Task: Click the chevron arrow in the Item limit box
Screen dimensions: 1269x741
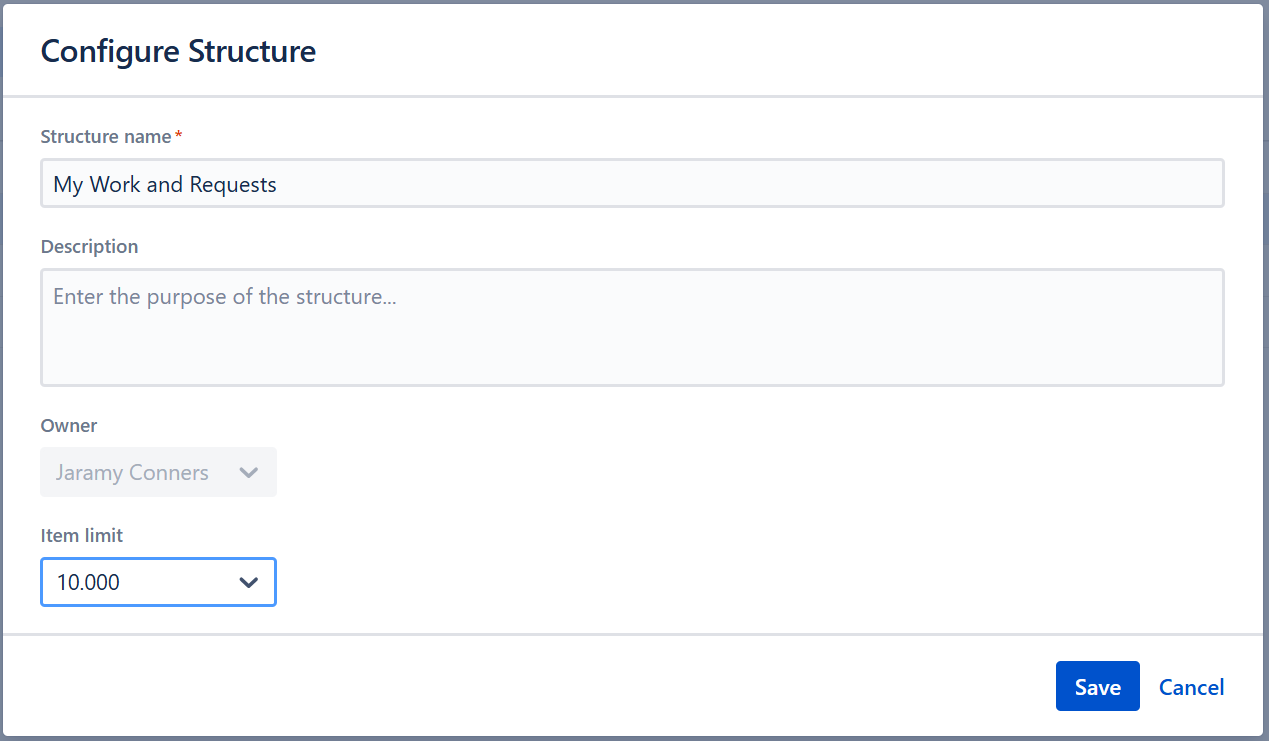Action: click(x=249, y=582)
